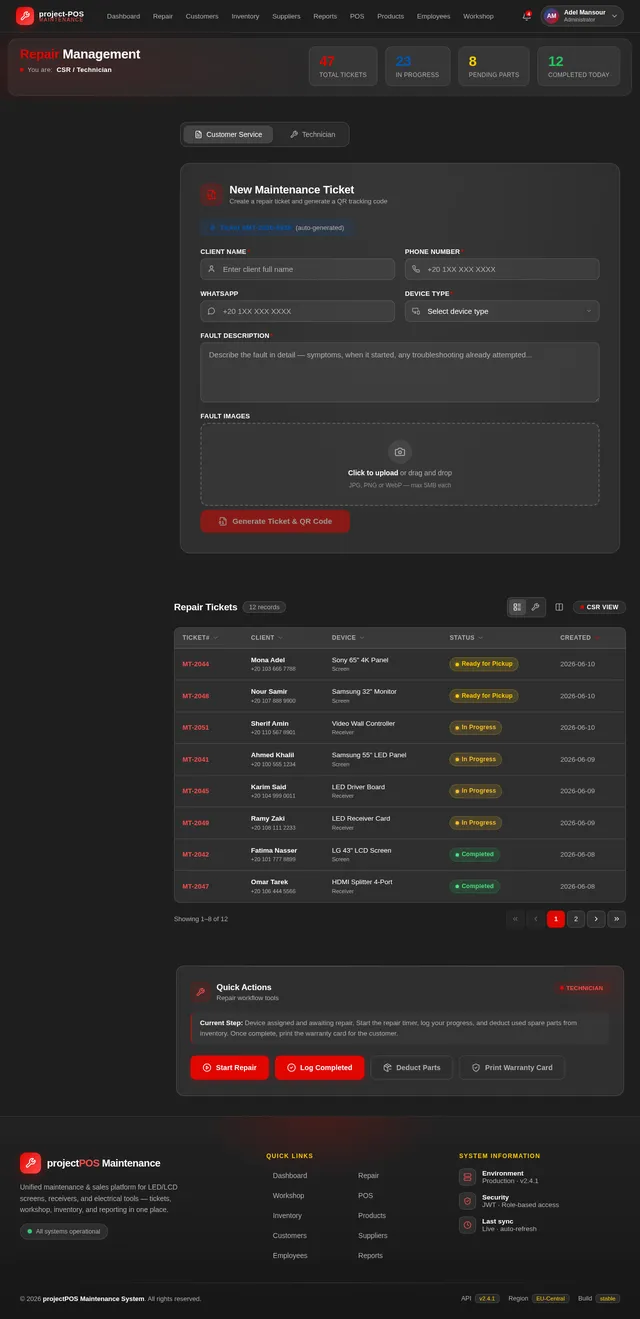Viewport: 640px width, 1319px height.
Task: Jump to last page of tickets
Action: [x=616, y=919]
